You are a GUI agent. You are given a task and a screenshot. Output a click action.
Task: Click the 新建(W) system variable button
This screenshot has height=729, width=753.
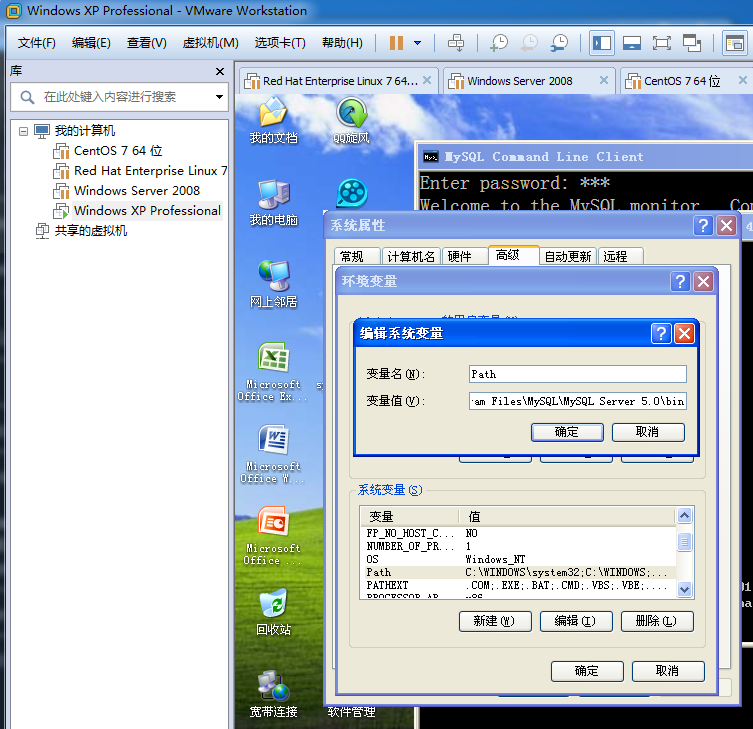point(495,621)
